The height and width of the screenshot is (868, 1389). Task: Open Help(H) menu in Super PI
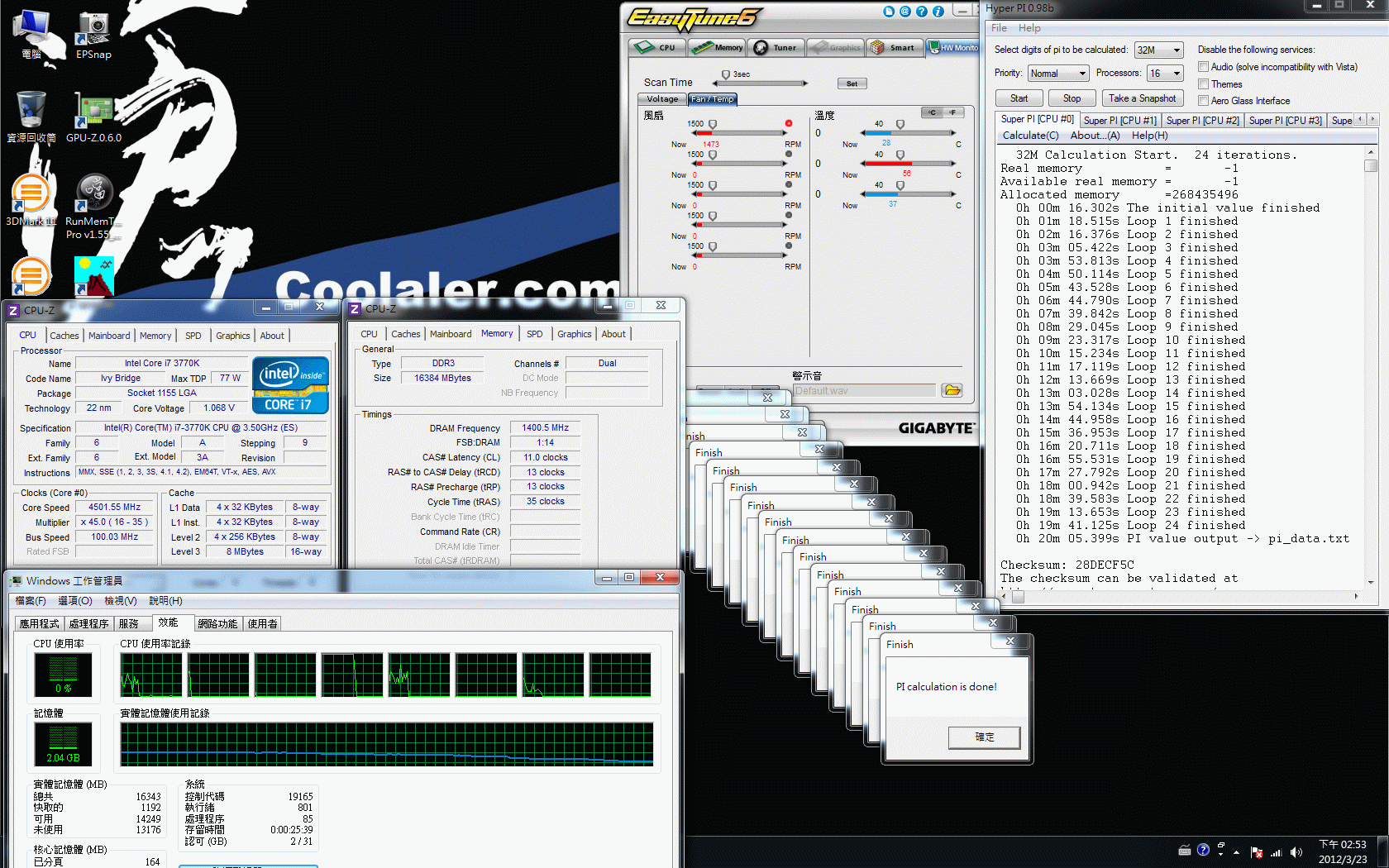click(x=1149, y=136)
